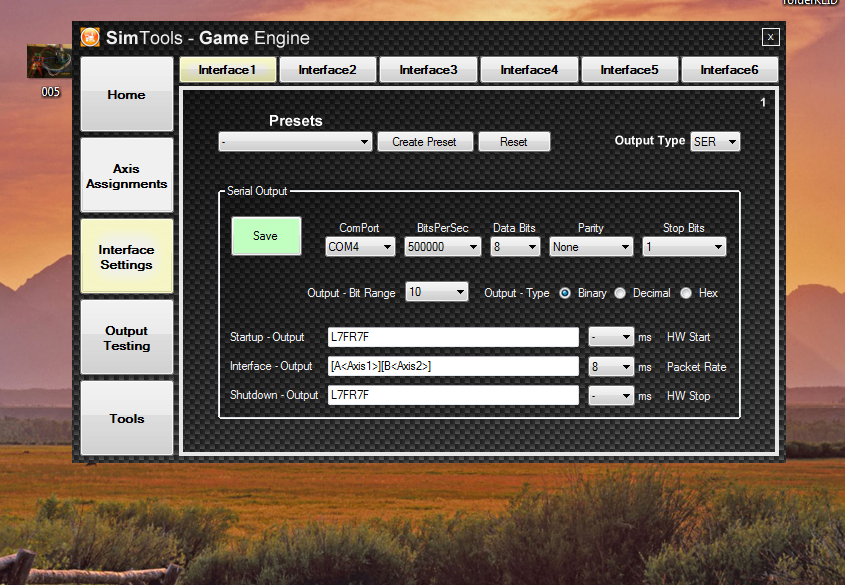Open the HW Stop ms dropdown
This screenshot has width=845, height=585.
[x=611, y=396]
